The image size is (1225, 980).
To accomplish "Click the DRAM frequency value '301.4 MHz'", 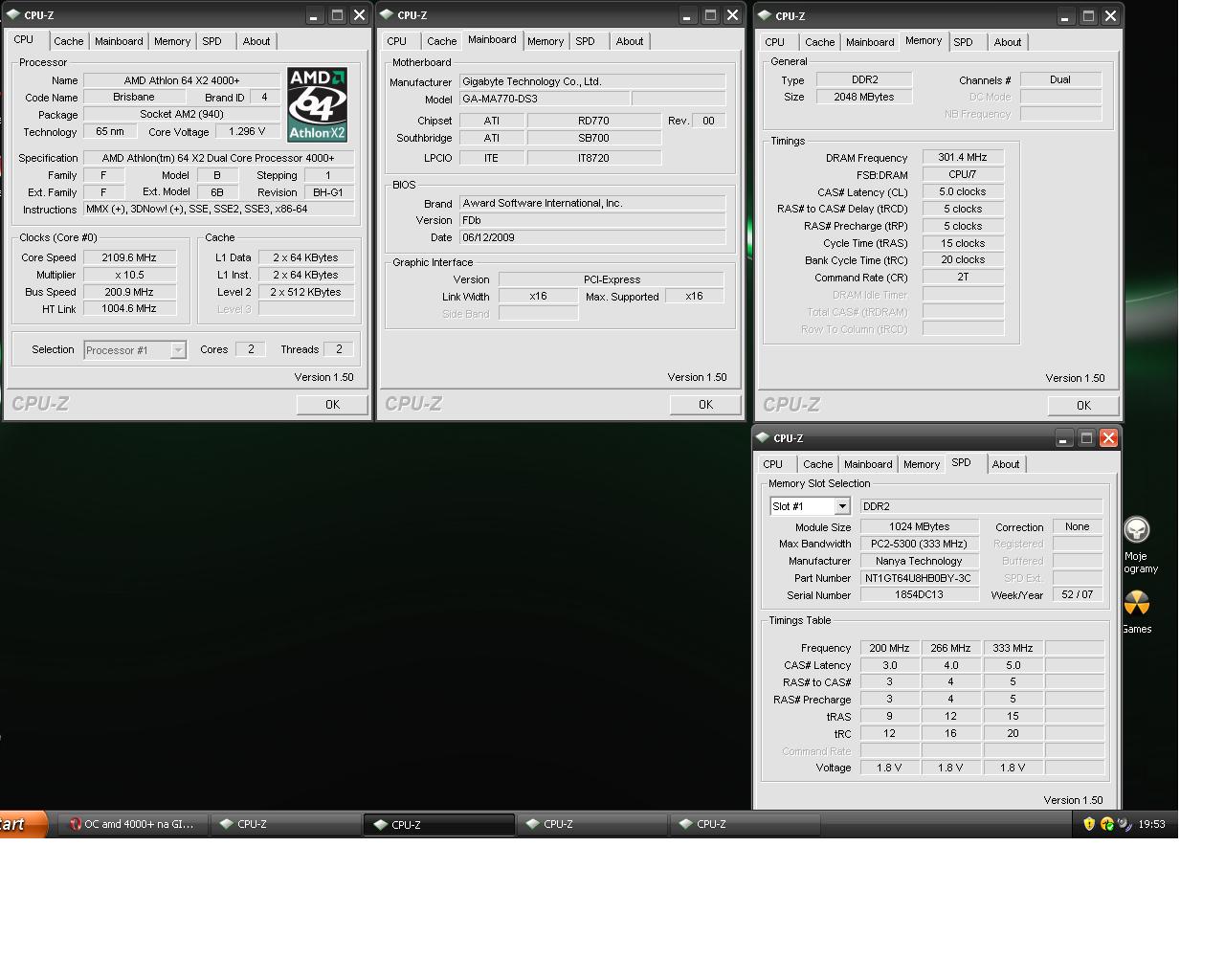I will pyautogui.click(x=963, y=158).
